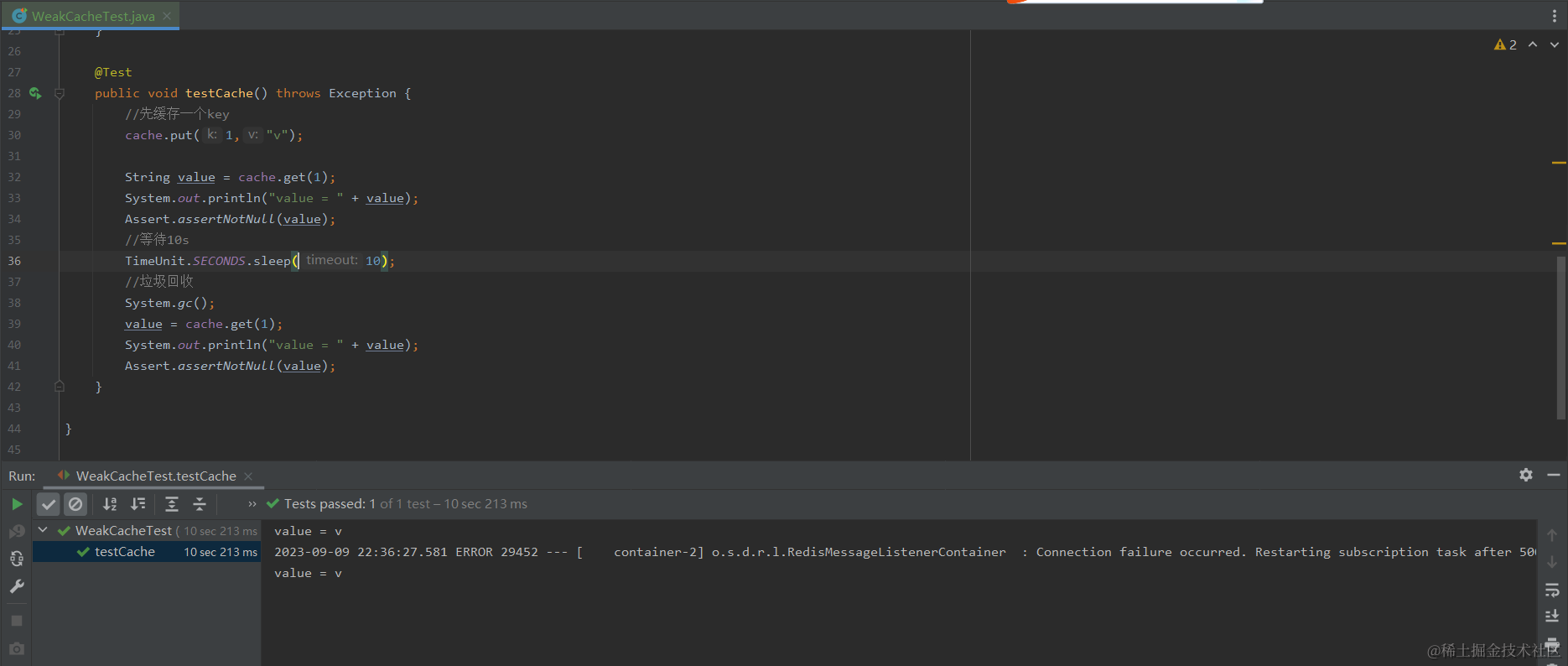This screenshot has width=1568, height=666.
Task: Click the timeout value 10 in sleep call
Action: (372, 261)
